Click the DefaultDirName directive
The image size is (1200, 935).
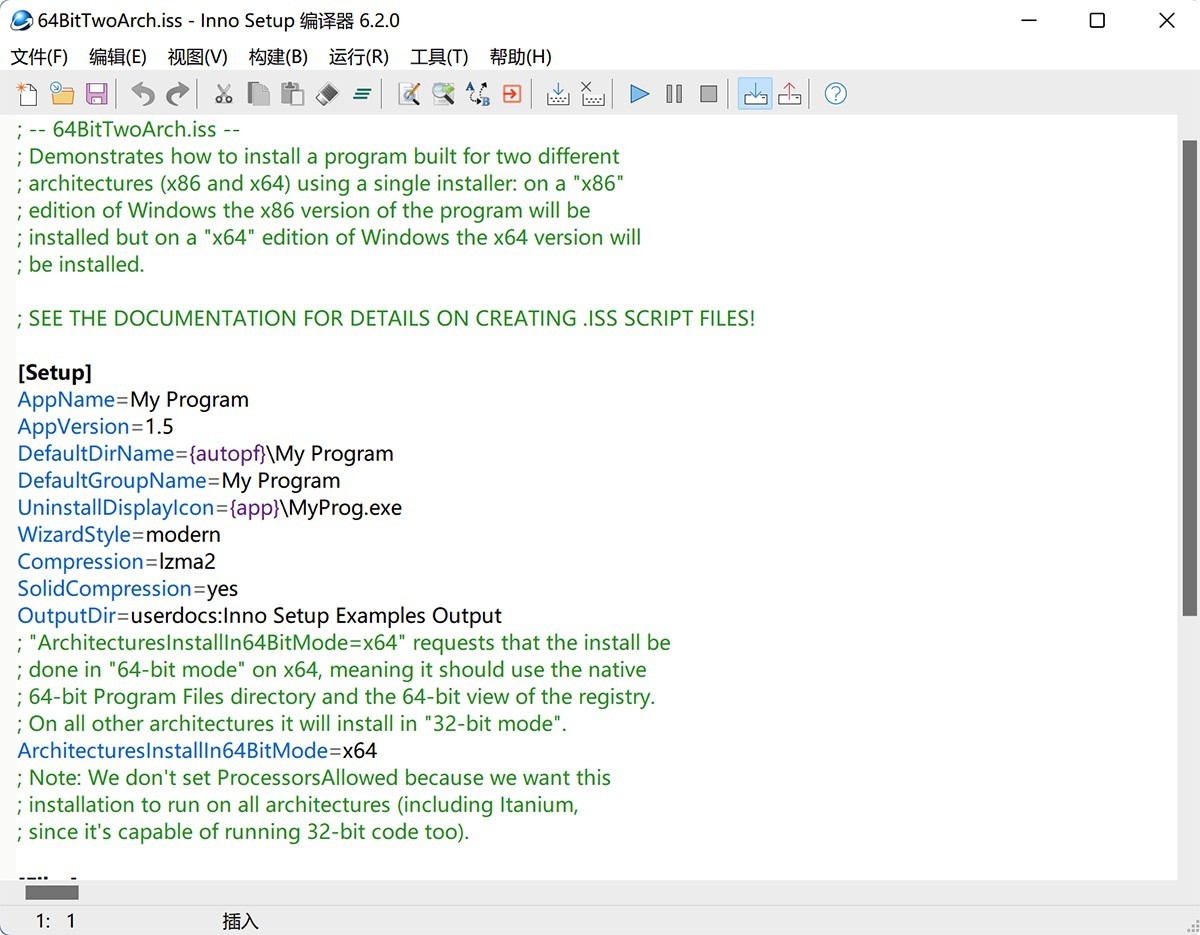pos(206,454)
